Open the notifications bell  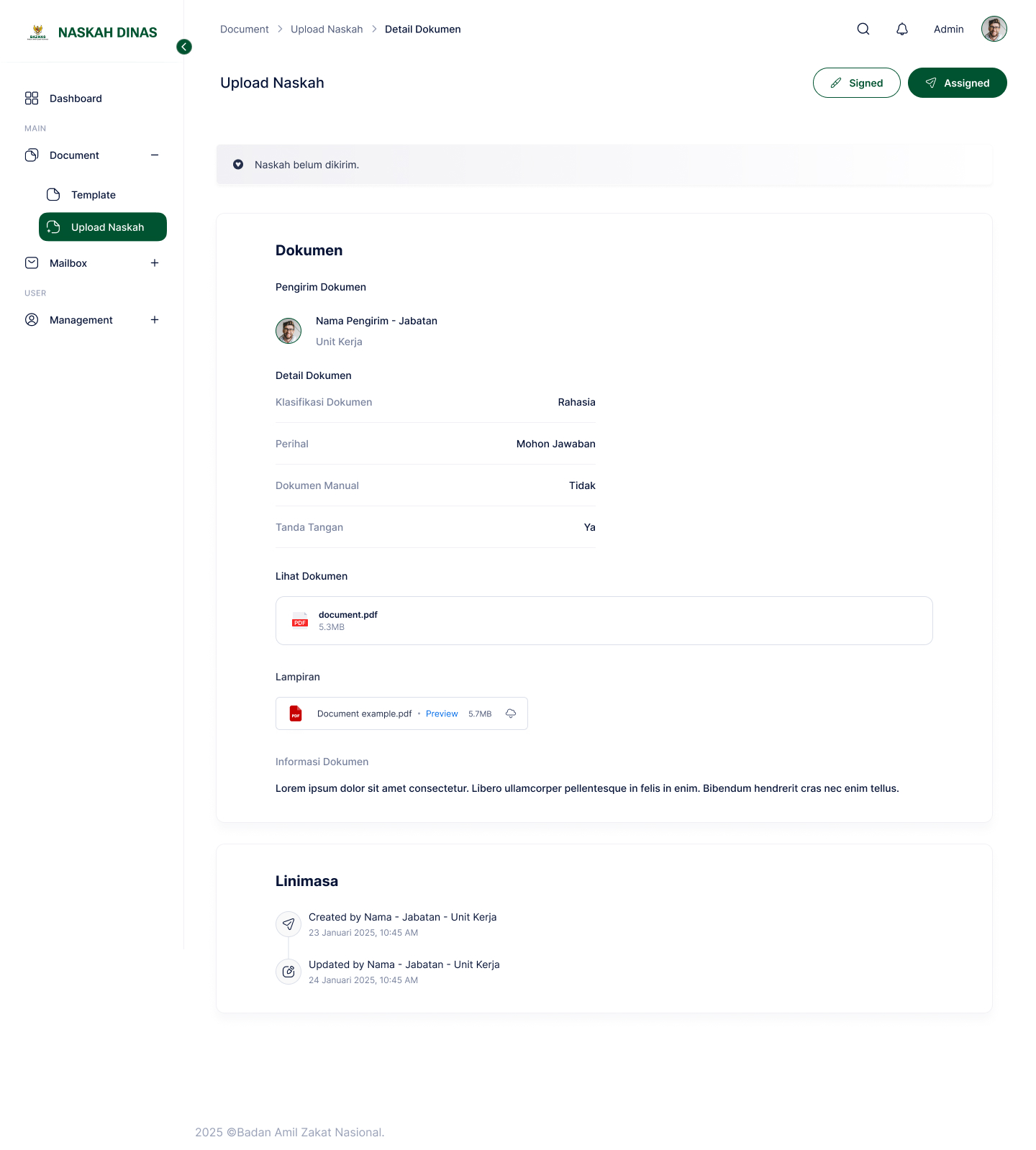click(902, 29)
